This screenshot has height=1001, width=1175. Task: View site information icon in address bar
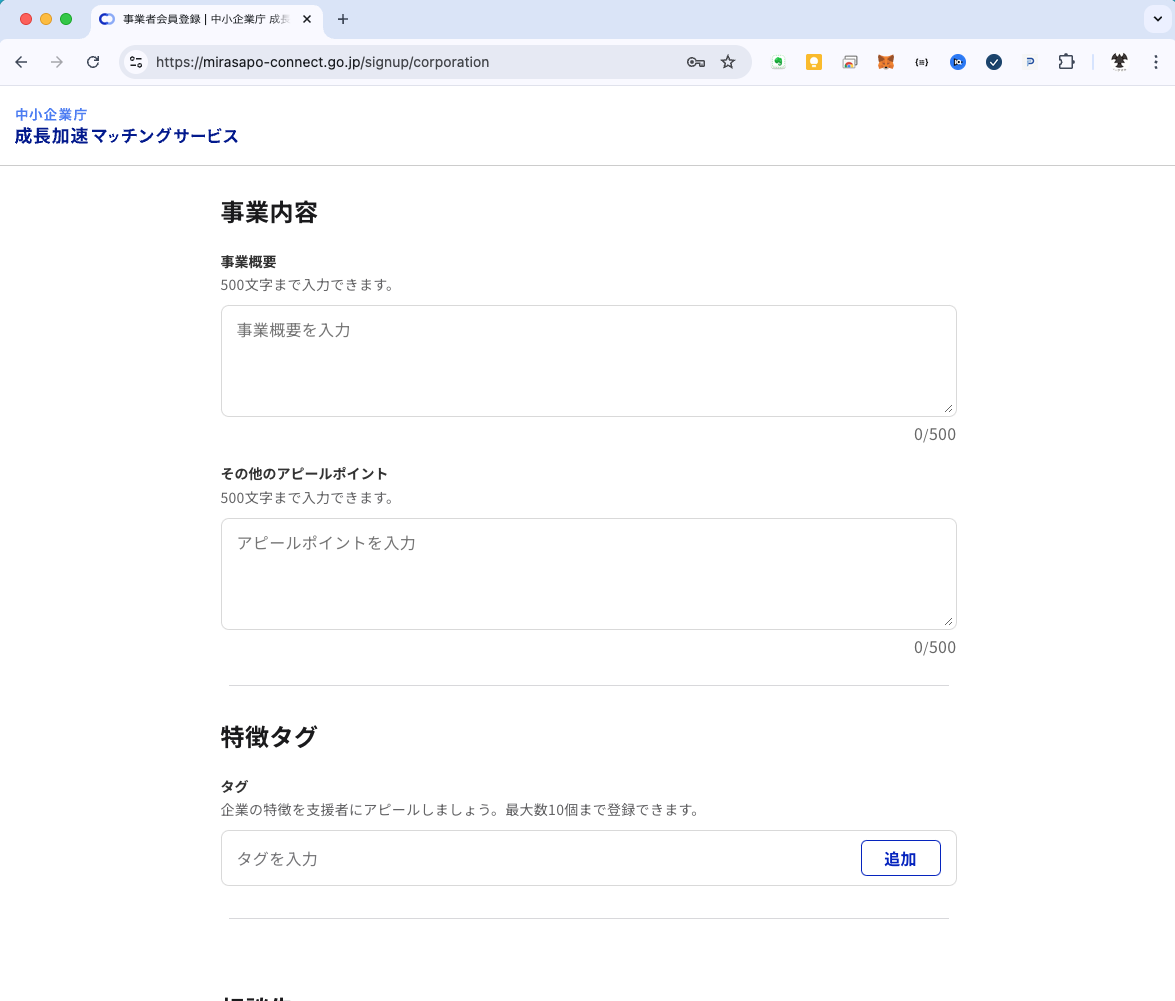coord(137,62)
